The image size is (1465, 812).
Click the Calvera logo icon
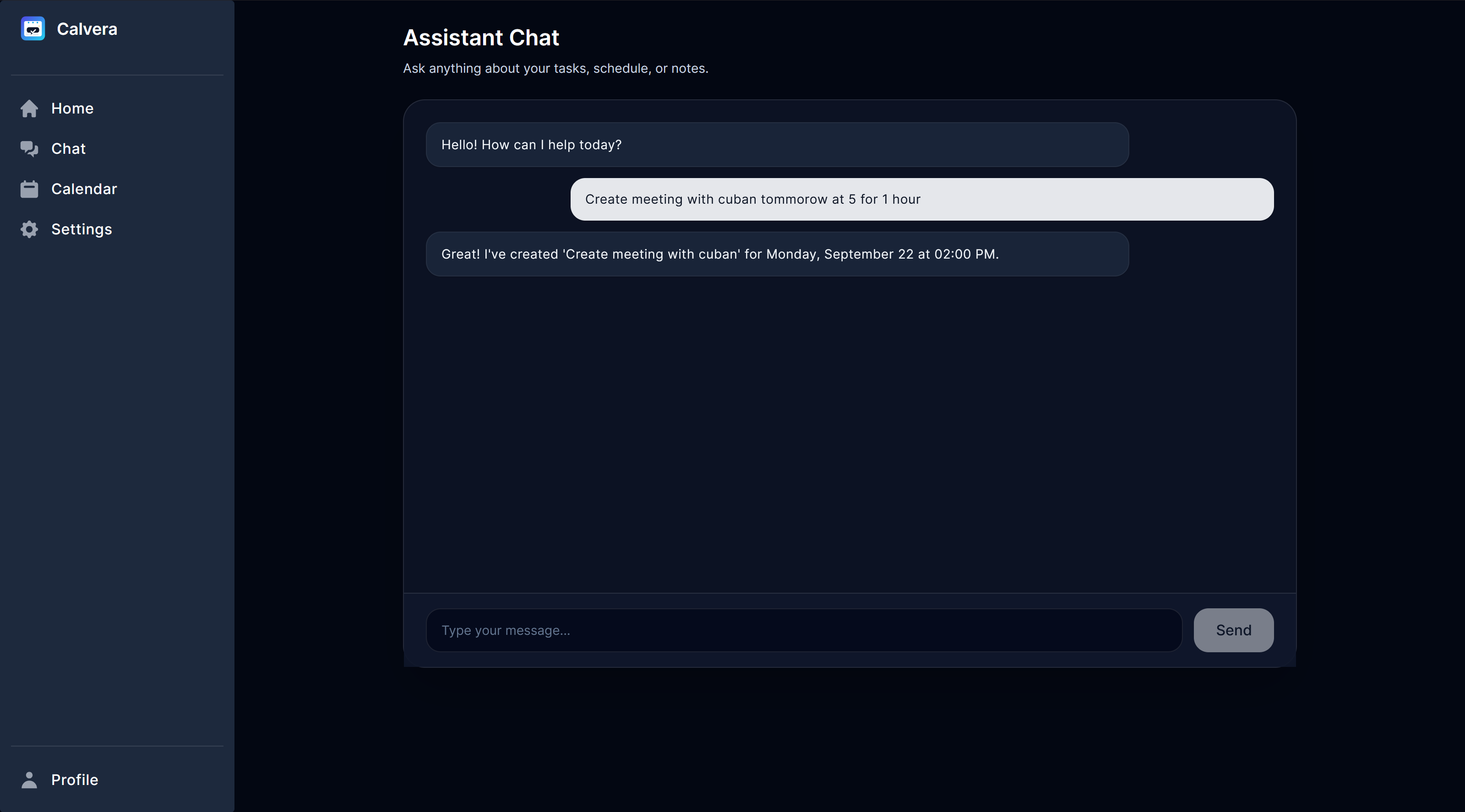click(x=33, y=28)
